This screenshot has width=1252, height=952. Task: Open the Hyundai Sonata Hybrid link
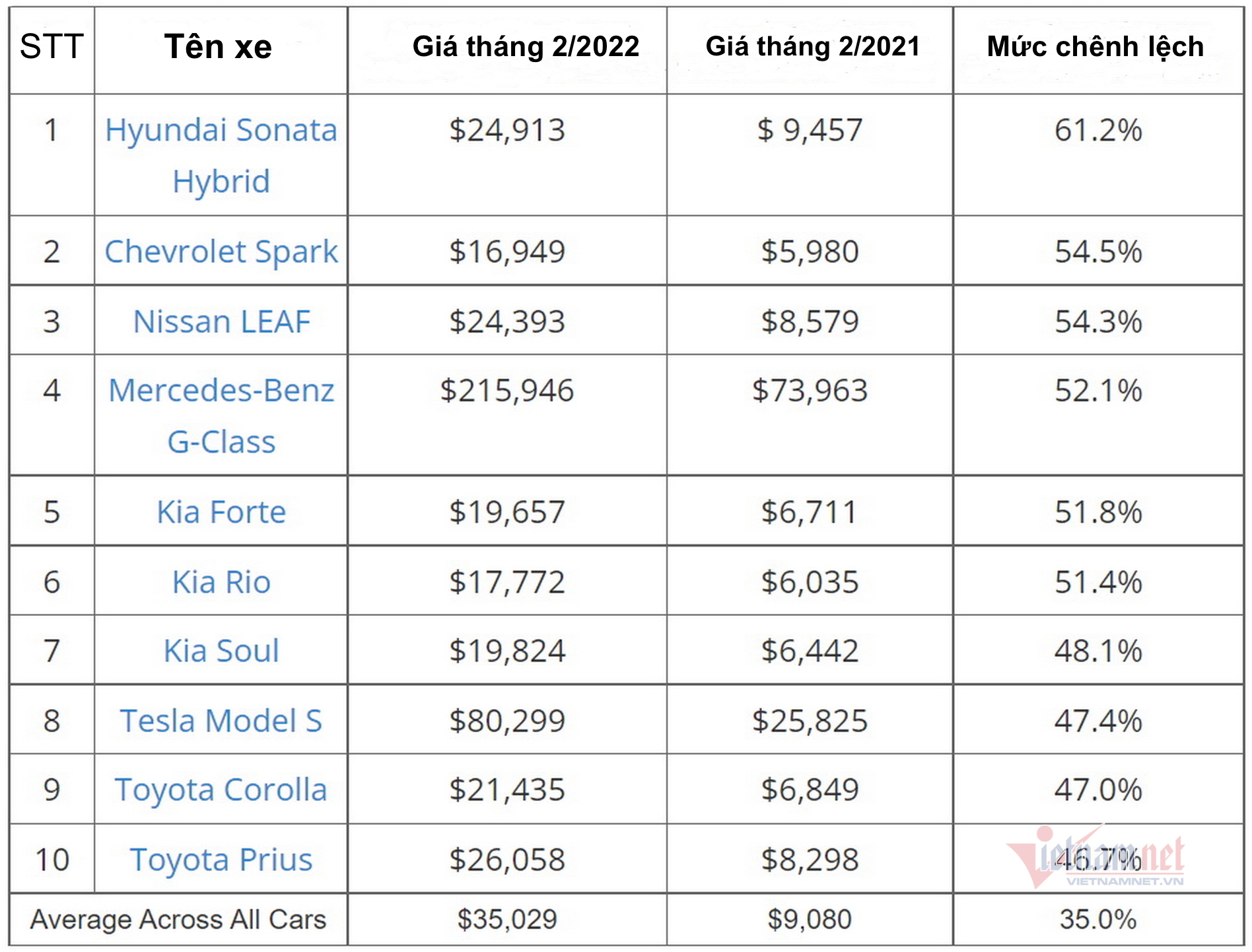click(221, 131)
